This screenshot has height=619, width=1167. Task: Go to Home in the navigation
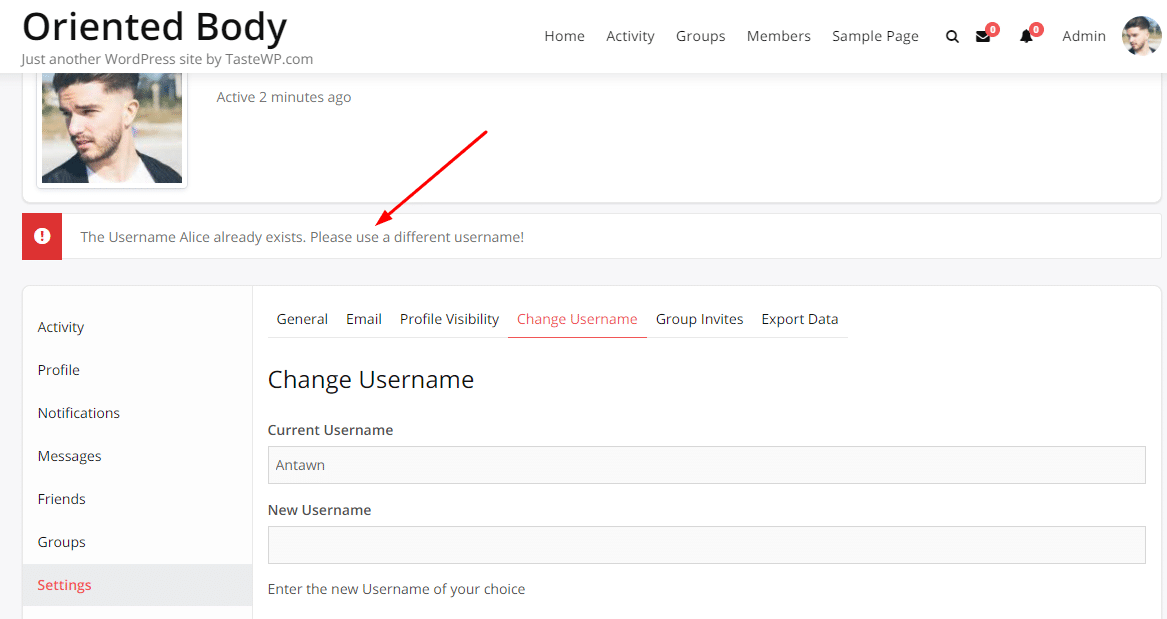(564, 36)
